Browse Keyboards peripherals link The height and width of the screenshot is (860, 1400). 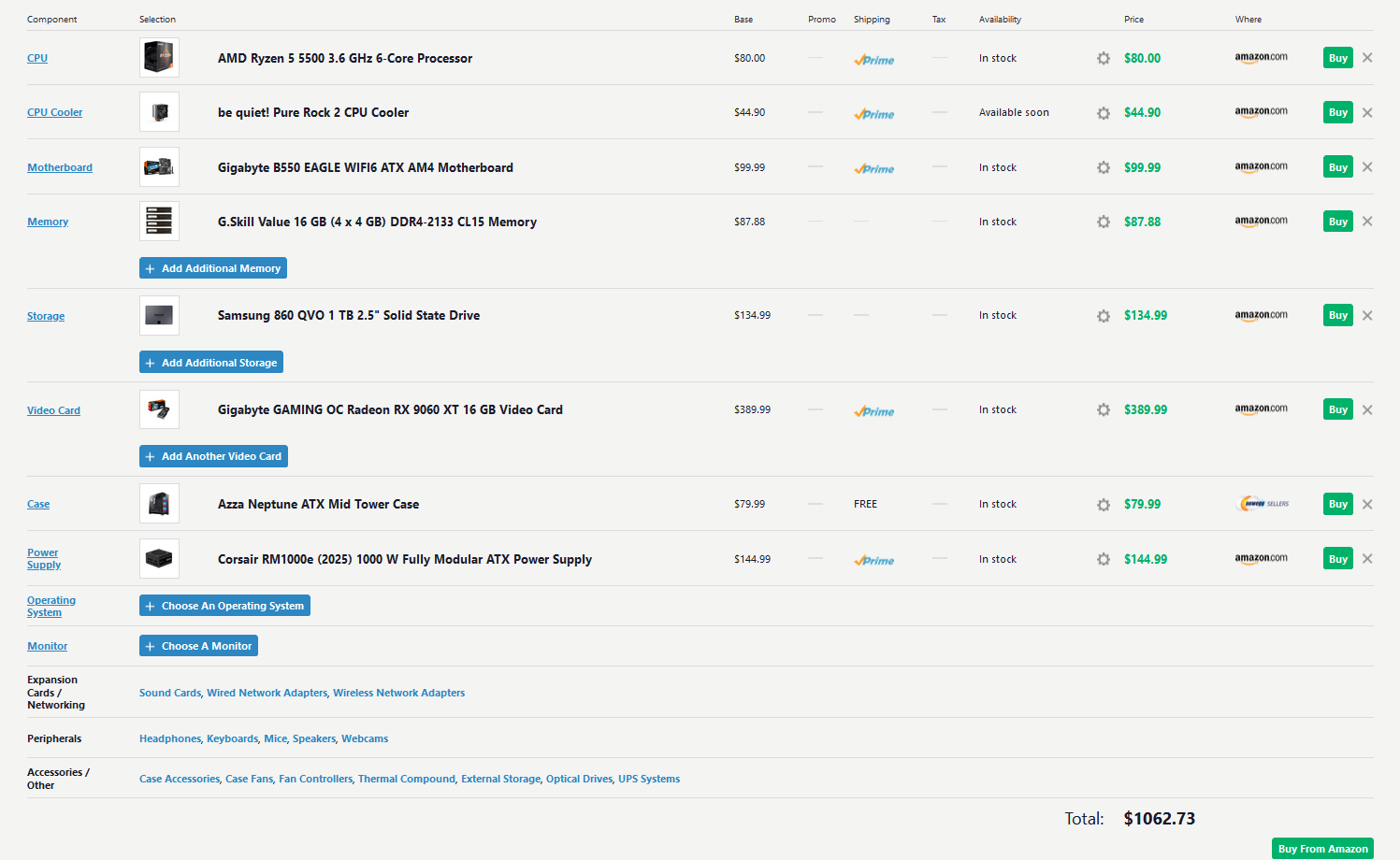(x=233, y=738)
